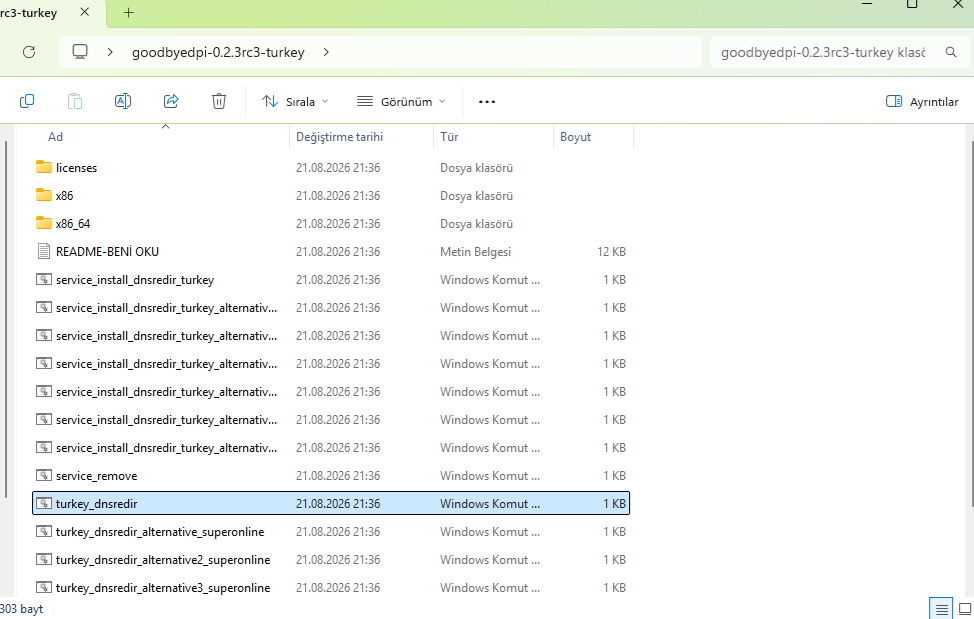Select the README-BENİ OKU text document icon
The image size is (974, 619).
43,251
